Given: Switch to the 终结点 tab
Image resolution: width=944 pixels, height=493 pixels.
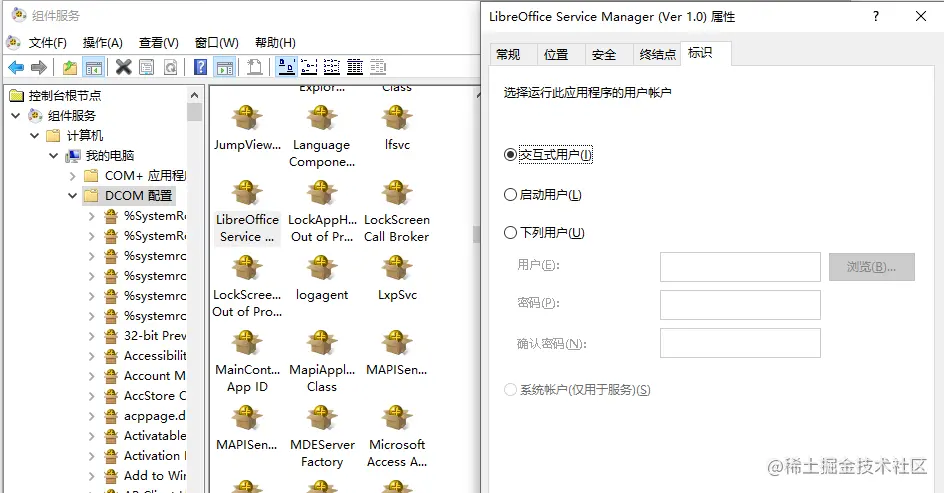Looking at the screenshot, I should tap(657, 55).
